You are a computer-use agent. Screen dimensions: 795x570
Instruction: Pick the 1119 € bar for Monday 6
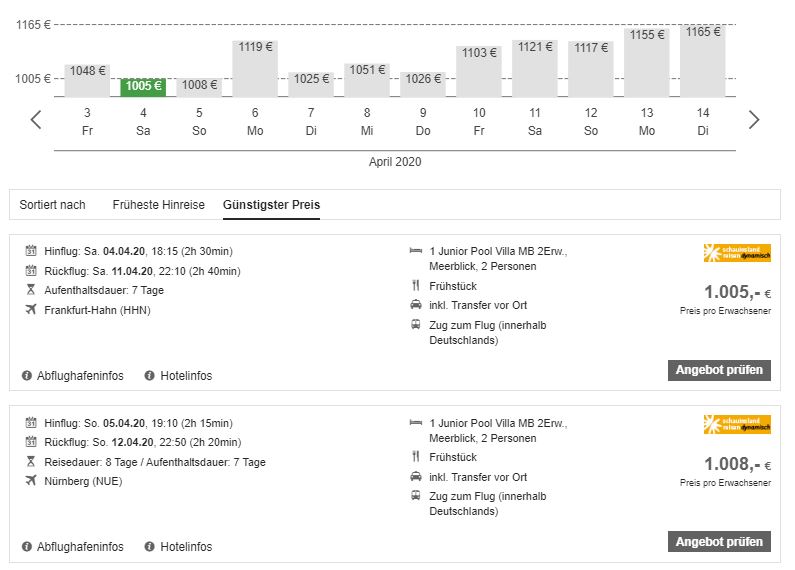click(255, 68)
